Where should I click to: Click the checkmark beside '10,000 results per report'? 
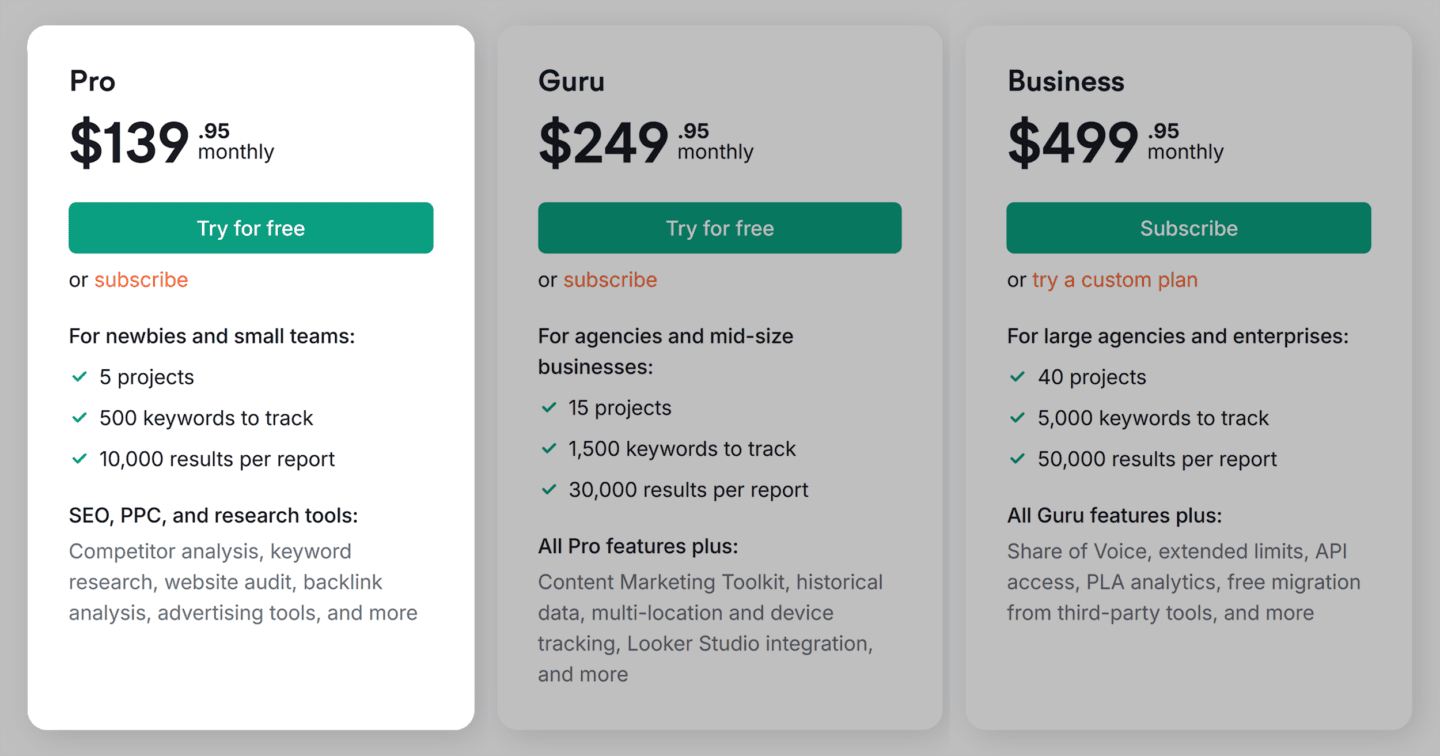click(80, 459)
